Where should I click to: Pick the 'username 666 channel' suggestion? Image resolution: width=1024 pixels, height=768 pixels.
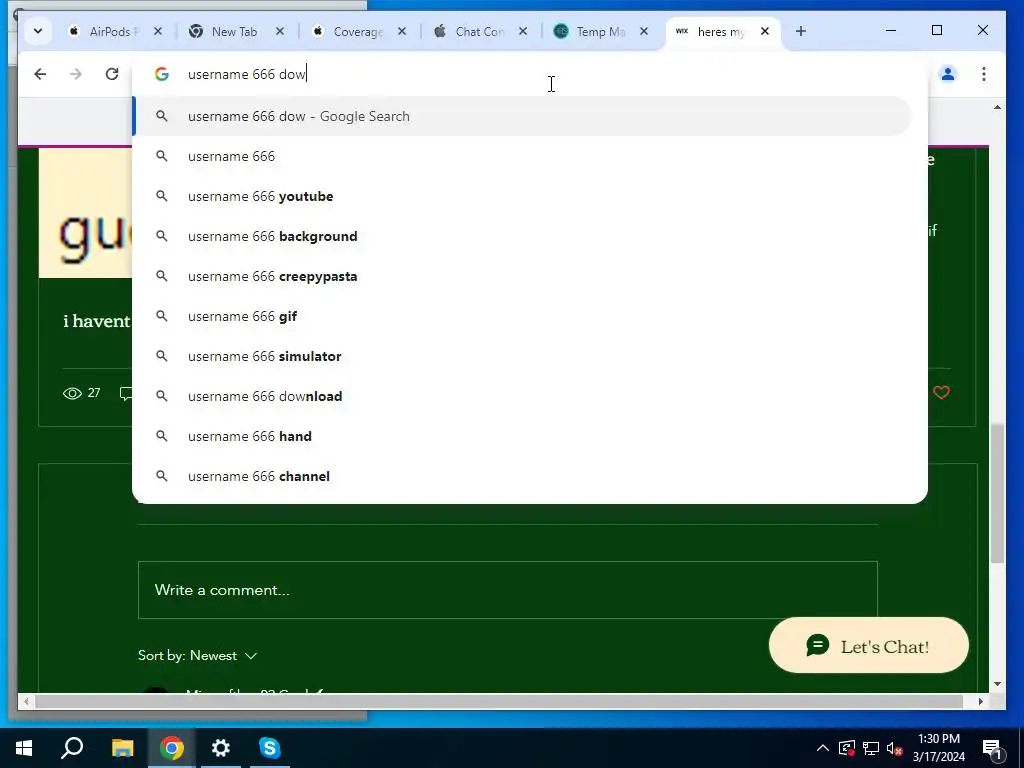click(521, 476)
